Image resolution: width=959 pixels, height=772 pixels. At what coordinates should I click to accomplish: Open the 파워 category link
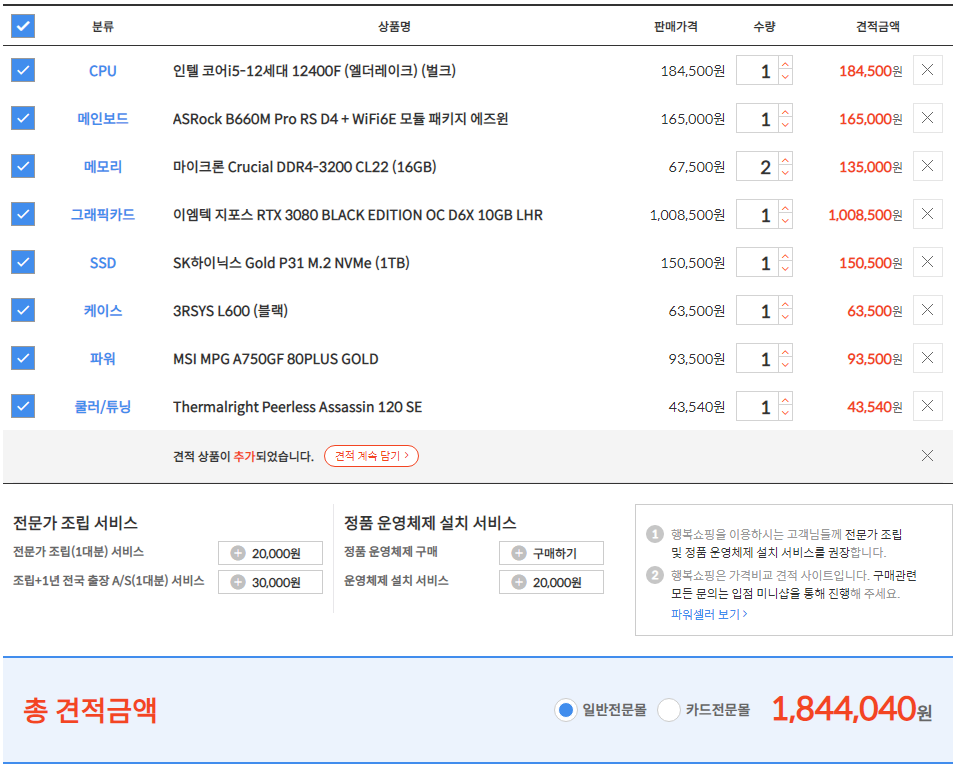tap(103, 359)
